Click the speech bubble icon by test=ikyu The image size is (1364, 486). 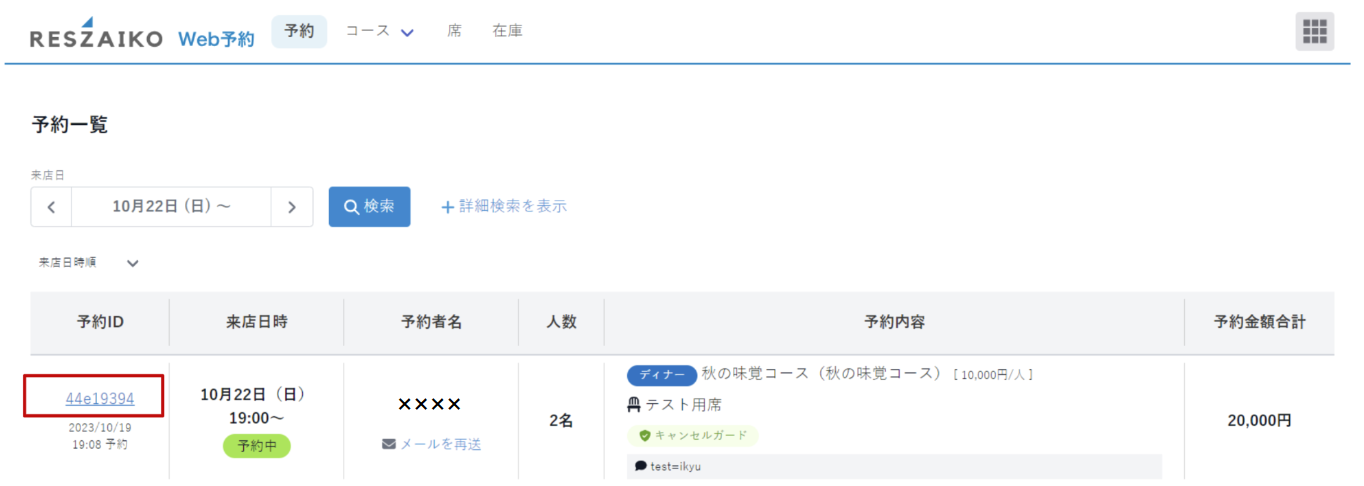tap(641, 466)
